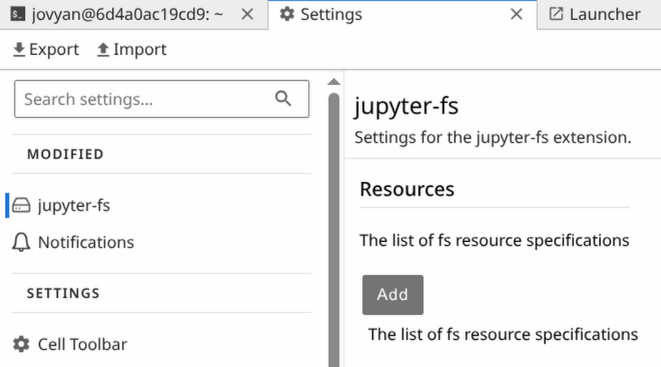Image resolution: width=661 pixels, height=367 pixels.
Task: Click the settings list scrollbar thumb
Action: point(334,230)
